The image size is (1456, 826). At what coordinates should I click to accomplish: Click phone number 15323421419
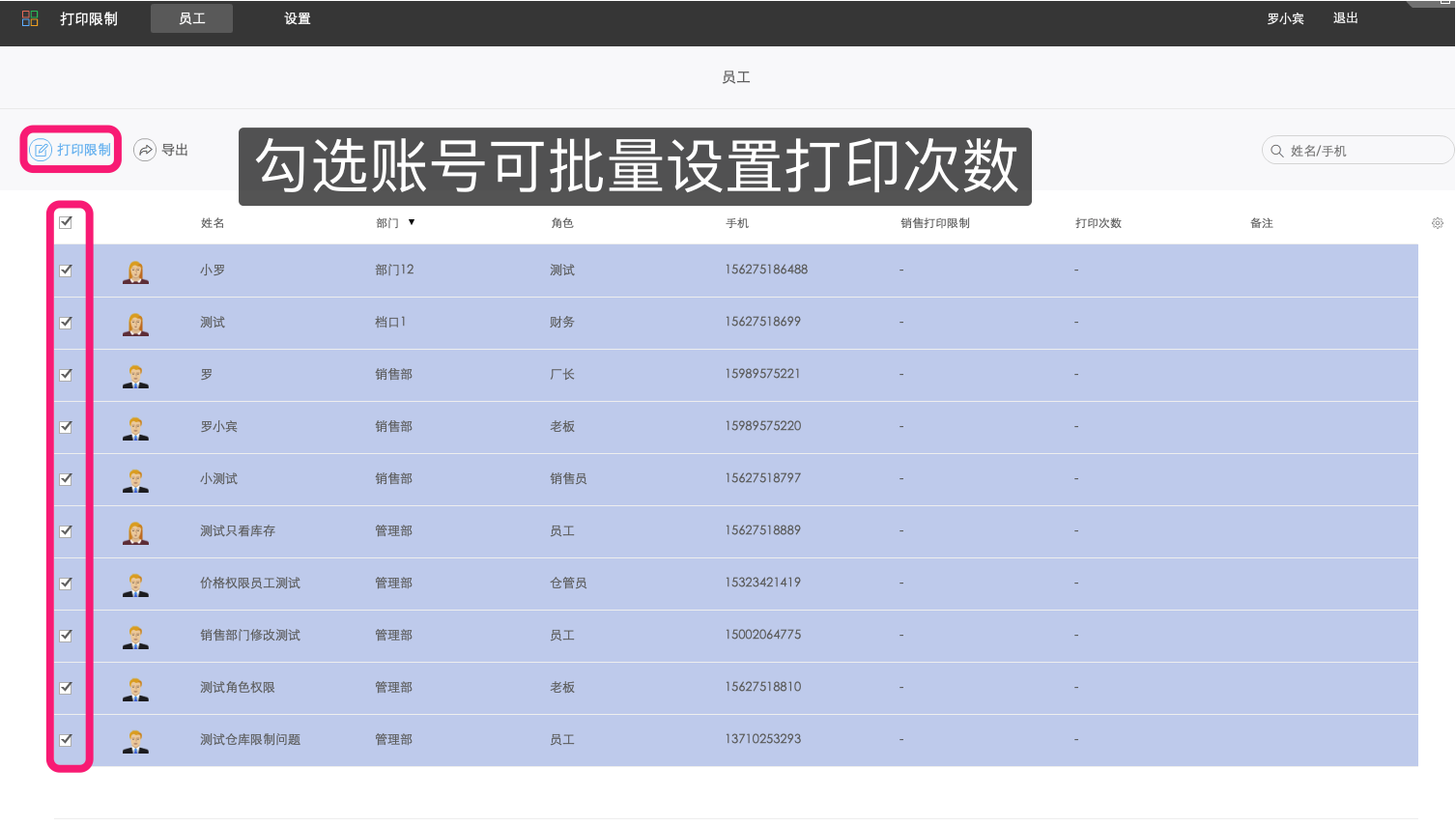[762, 583]
